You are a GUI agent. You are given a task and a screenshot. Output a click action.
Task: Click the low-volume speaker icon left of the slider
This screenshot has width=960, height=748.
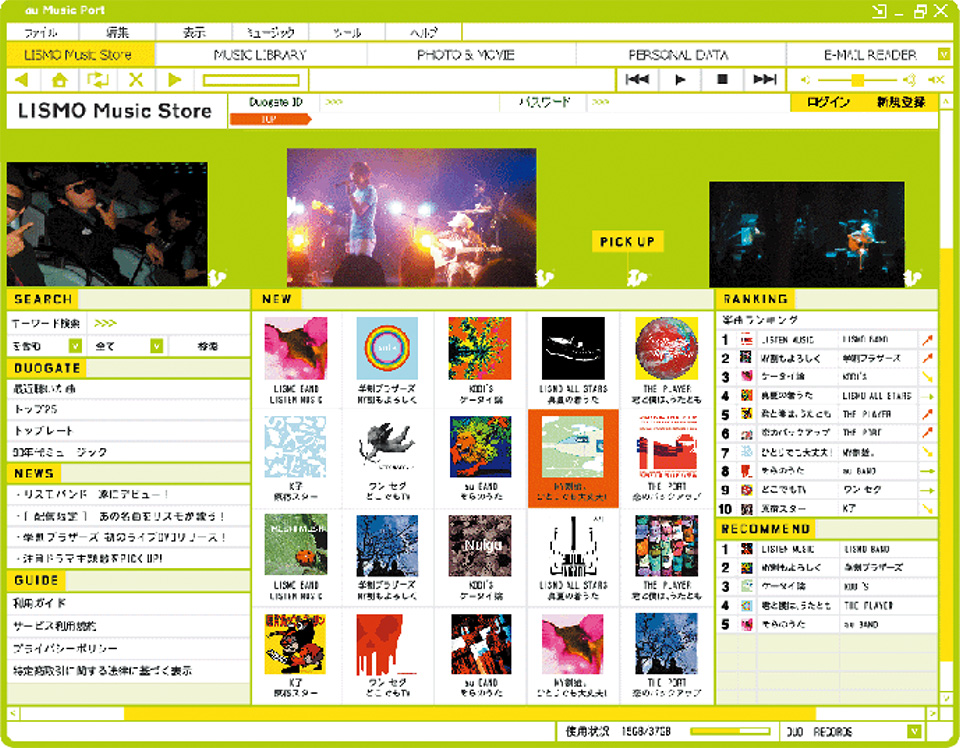coord(804,80)
